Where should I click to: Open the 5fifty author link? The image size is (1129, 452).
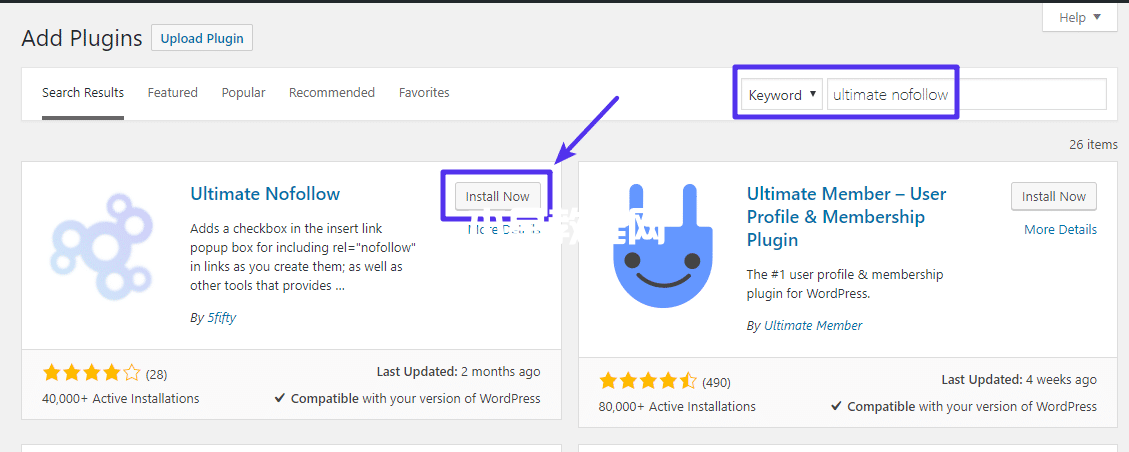pyautogui.click(x=222, y=317)
